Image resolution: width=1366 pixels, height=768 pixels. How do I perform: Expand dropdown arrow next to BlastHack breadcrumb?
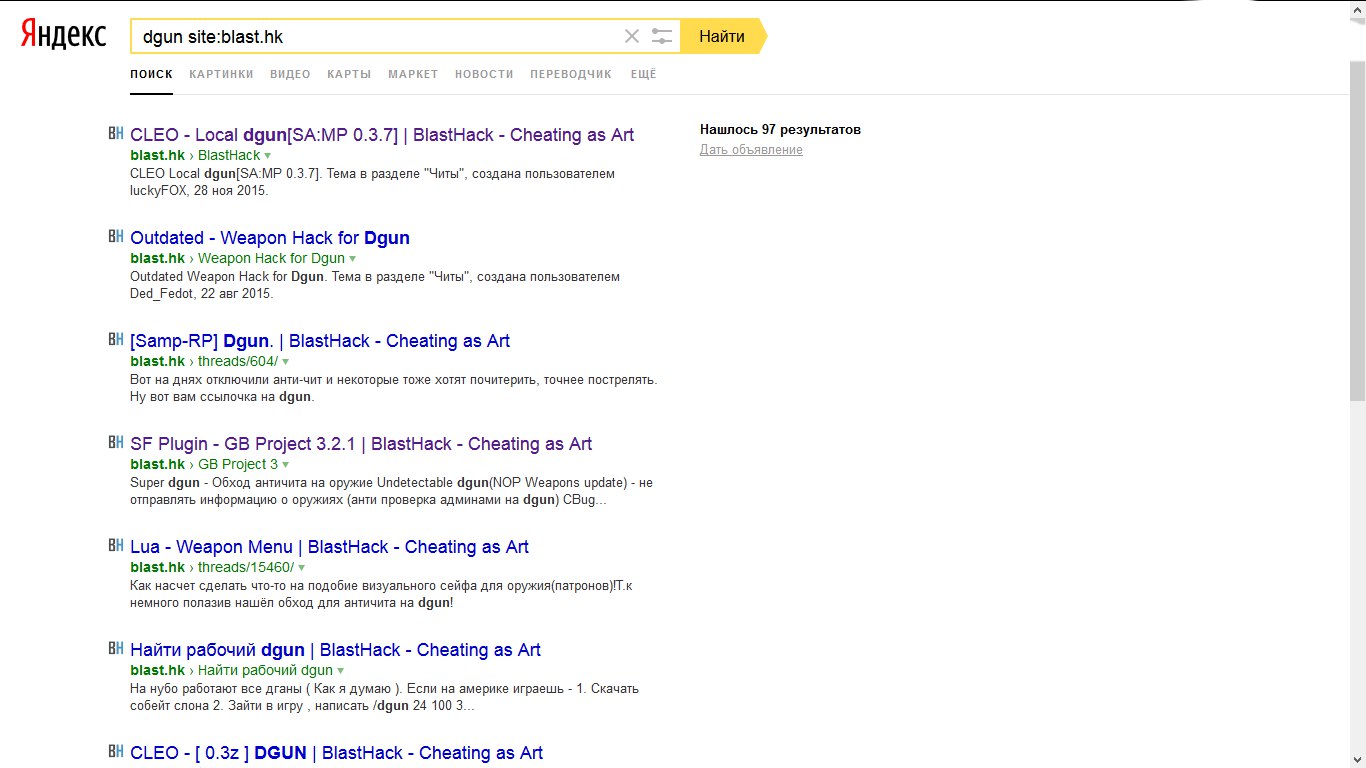click(x=268, y=156)
